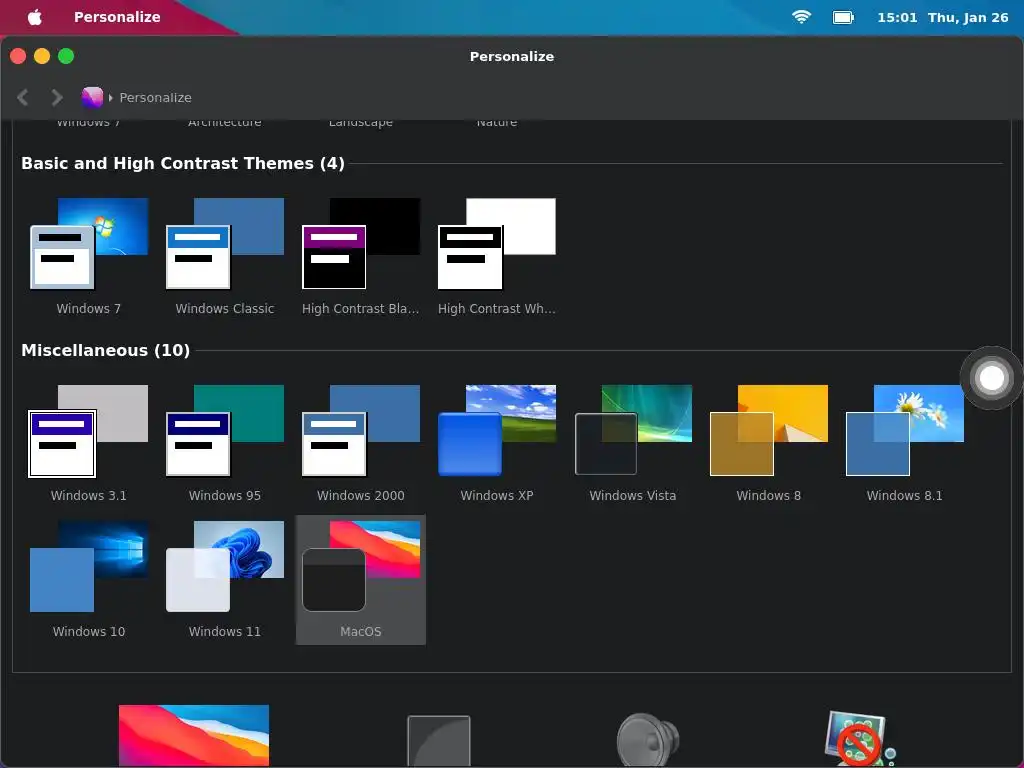The height and width of the screenshot is (768, 1024).
Task: Open the desktop background wallpaper setting
Action: point(193,735)
